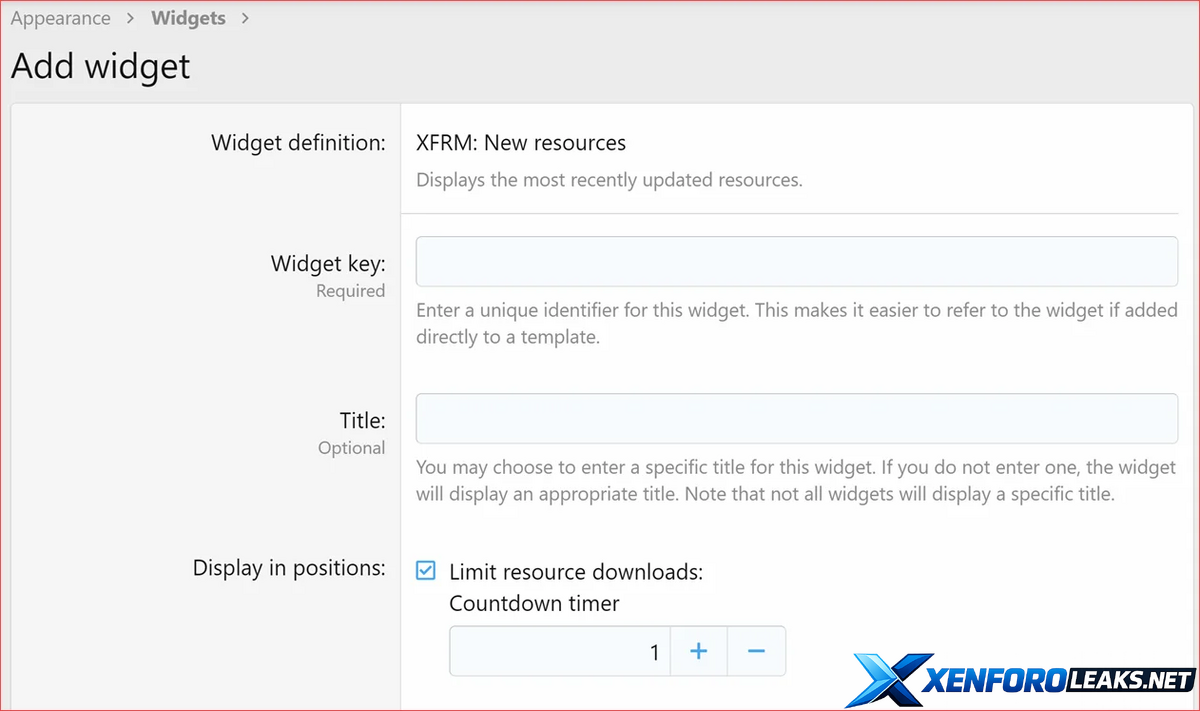Decrease countdown timer with minus button

pyautogui.click(x=756, y=652)
